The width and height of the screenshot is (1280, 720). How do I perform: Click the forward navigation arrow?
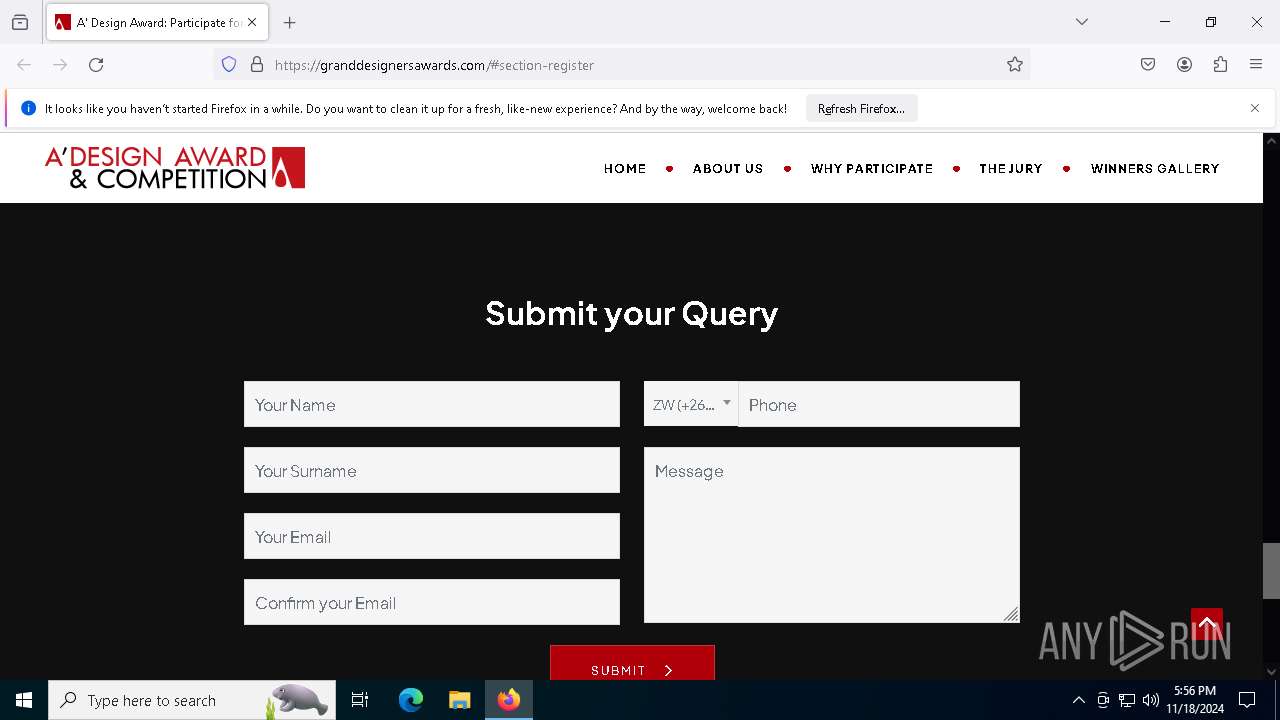60,65
